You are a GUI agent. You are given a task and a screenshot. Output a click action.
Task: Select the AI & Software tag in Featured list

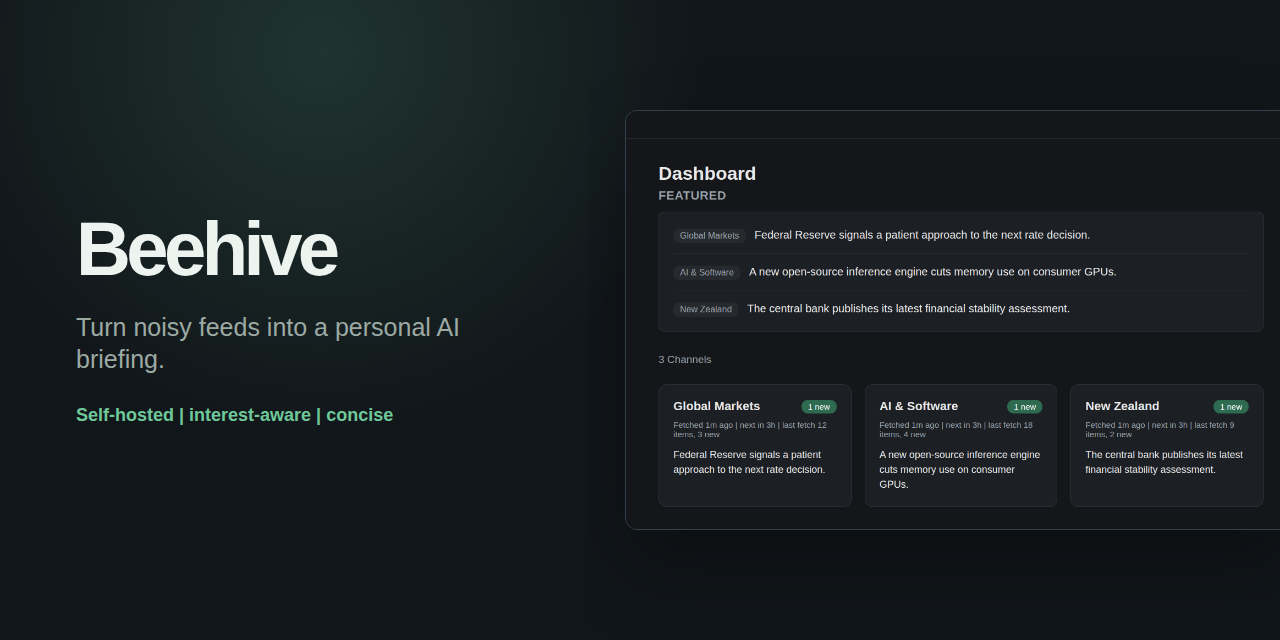pyautogui.click(x=706, y=272)
